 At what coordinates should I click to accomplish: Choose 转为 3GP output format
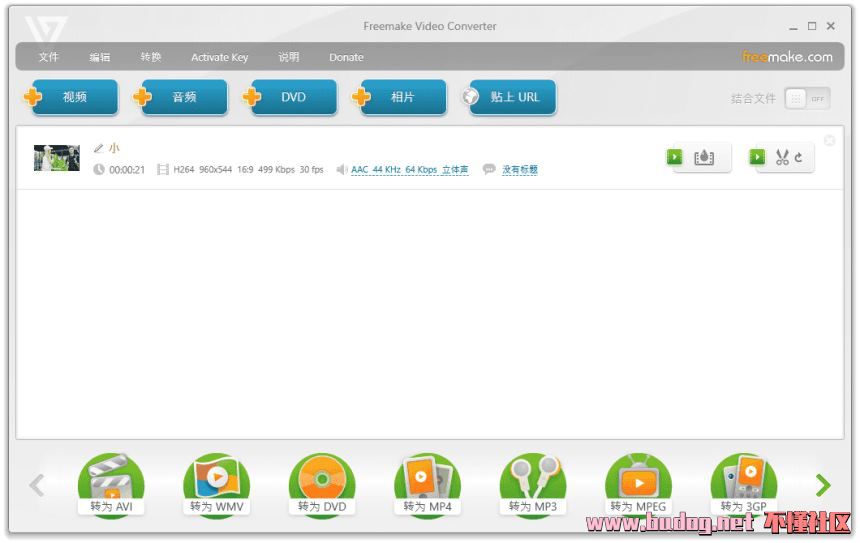744,485
